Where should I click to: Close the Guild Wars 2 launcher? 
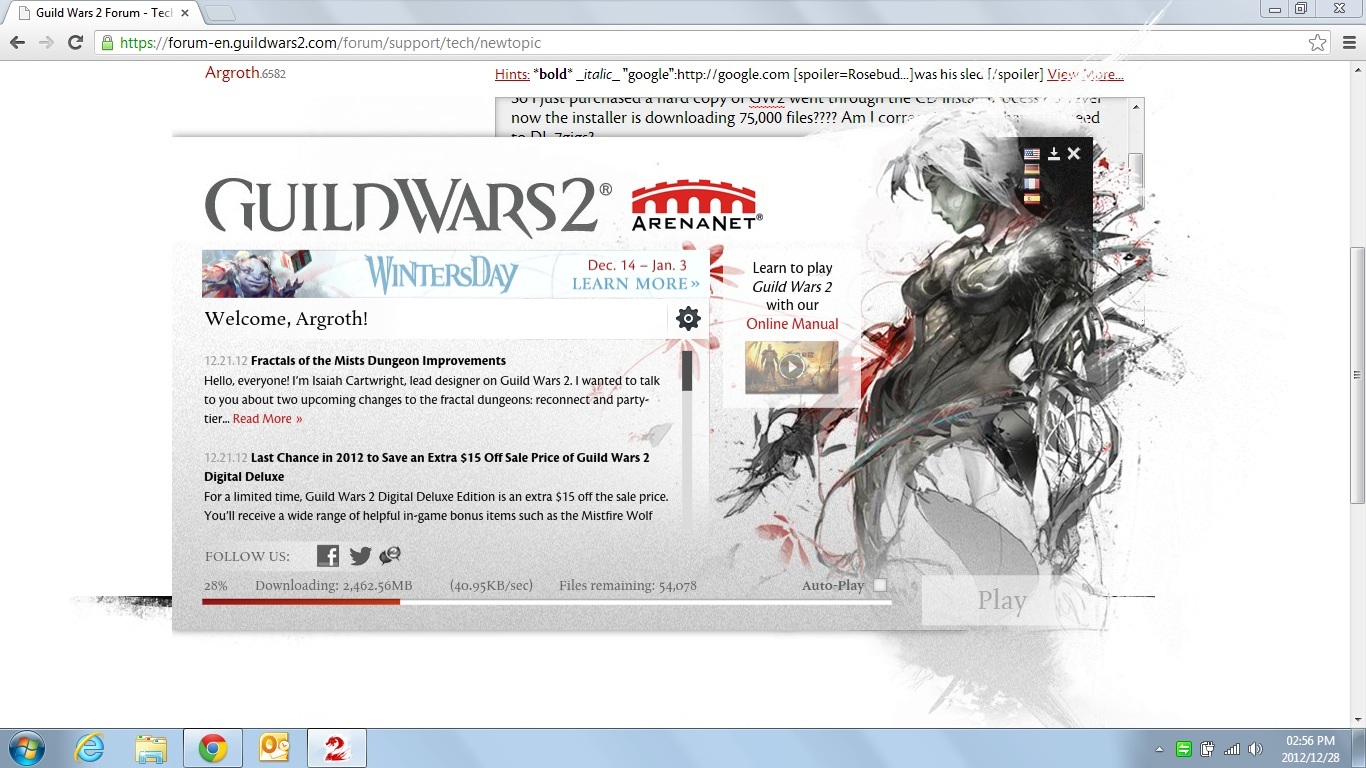pyautogui.click(x=1074, y=153)
